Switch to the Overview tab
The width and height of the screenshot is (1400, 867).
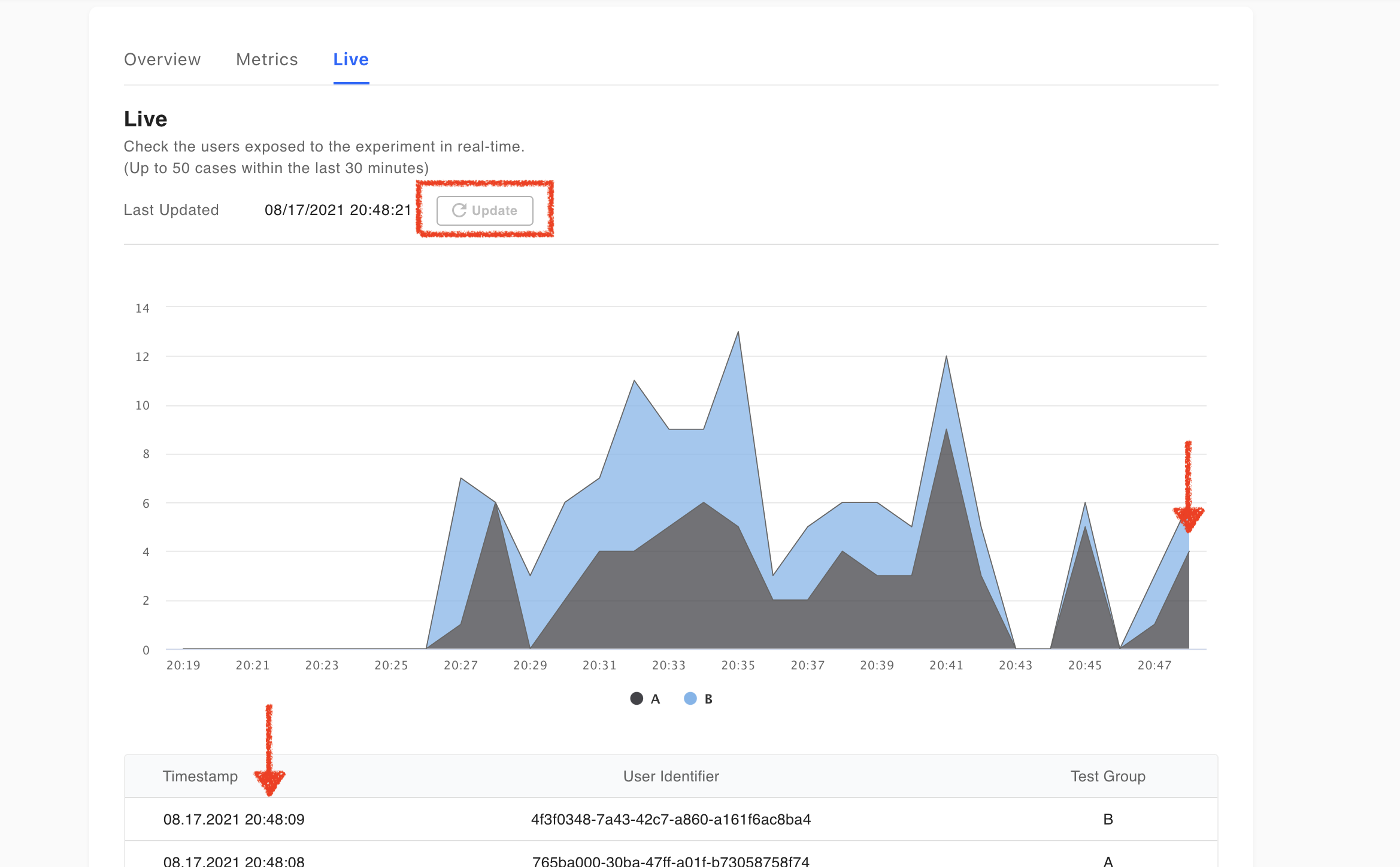(162, 59)
